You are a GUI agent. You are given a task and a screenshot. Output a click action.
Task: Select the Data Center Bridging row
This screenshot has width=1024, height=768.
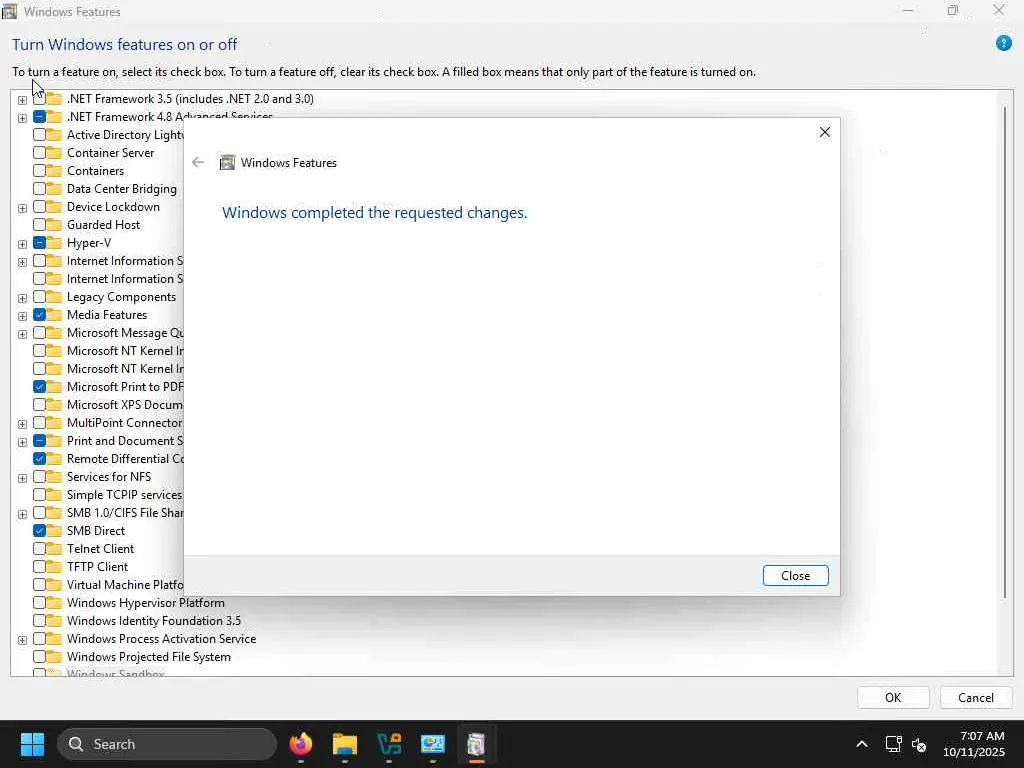click(121, 189)
